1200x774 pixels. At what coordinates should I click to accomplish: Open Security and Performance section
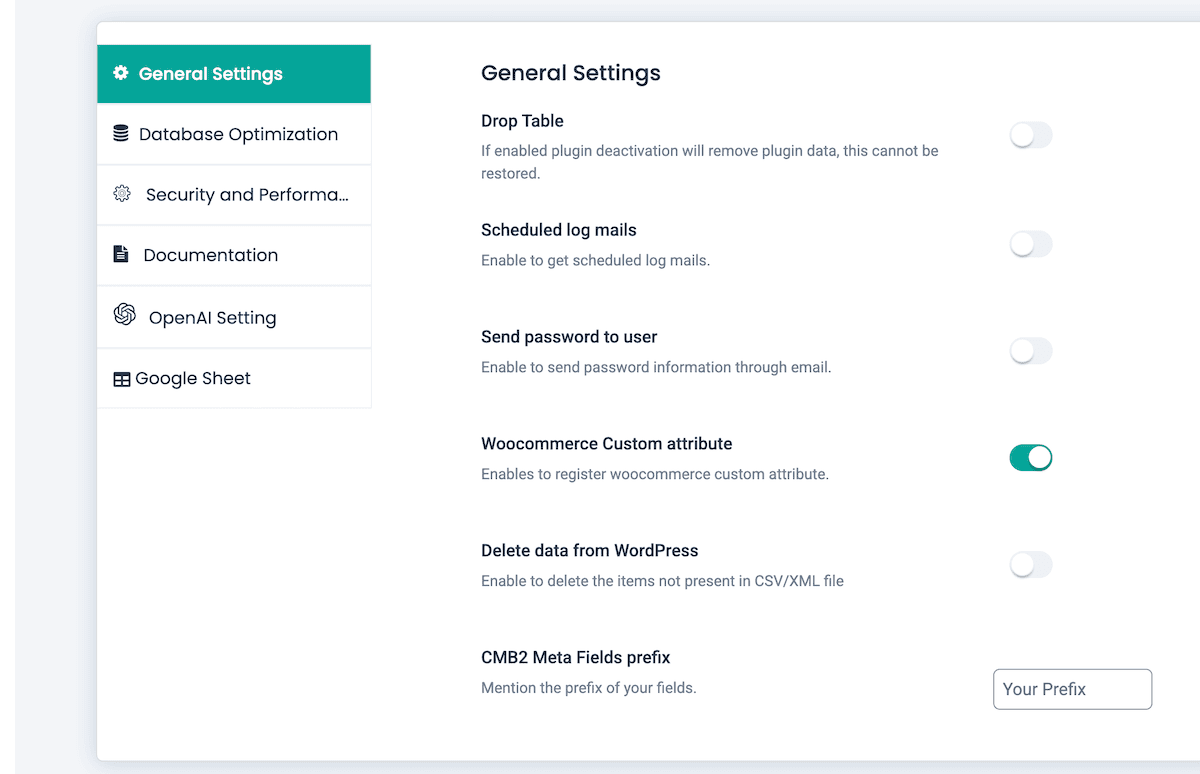tap(234, 195)
